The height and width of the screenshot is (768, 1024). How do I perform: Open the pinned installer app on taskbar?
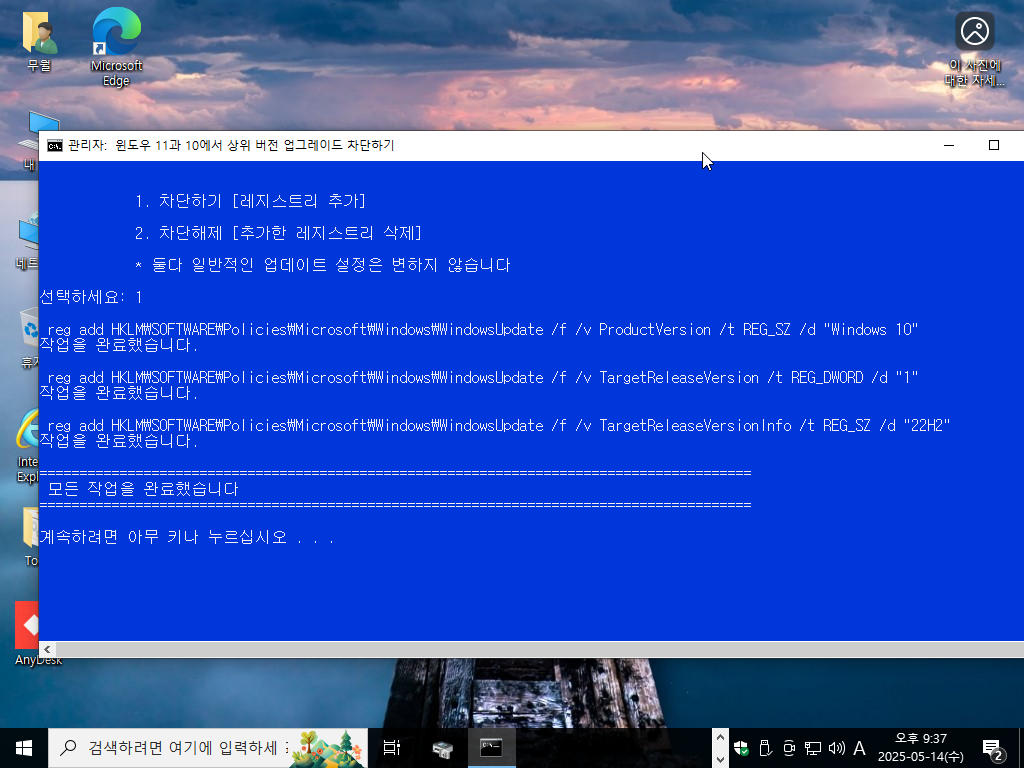(x=442, y=748)
